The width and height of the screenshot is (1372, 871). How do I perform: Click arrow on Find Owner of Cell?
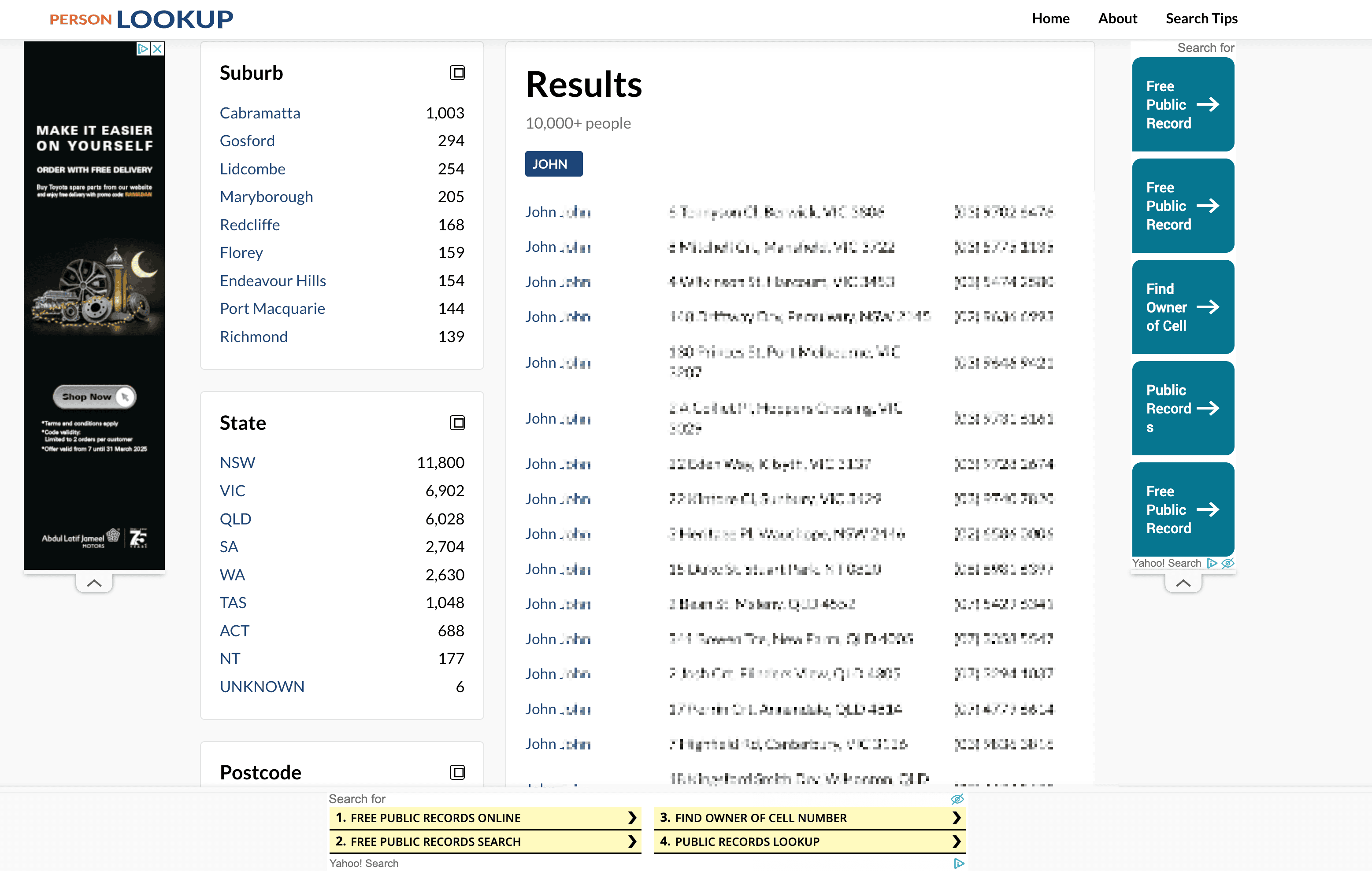pos(1207,307)
